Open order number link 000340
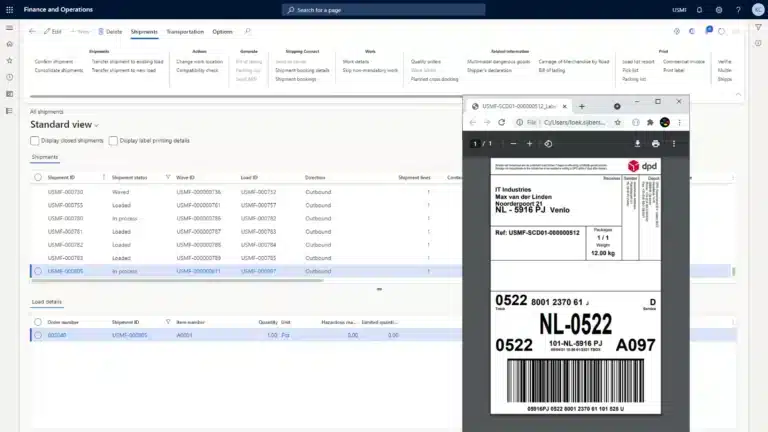 pos(57,335)
